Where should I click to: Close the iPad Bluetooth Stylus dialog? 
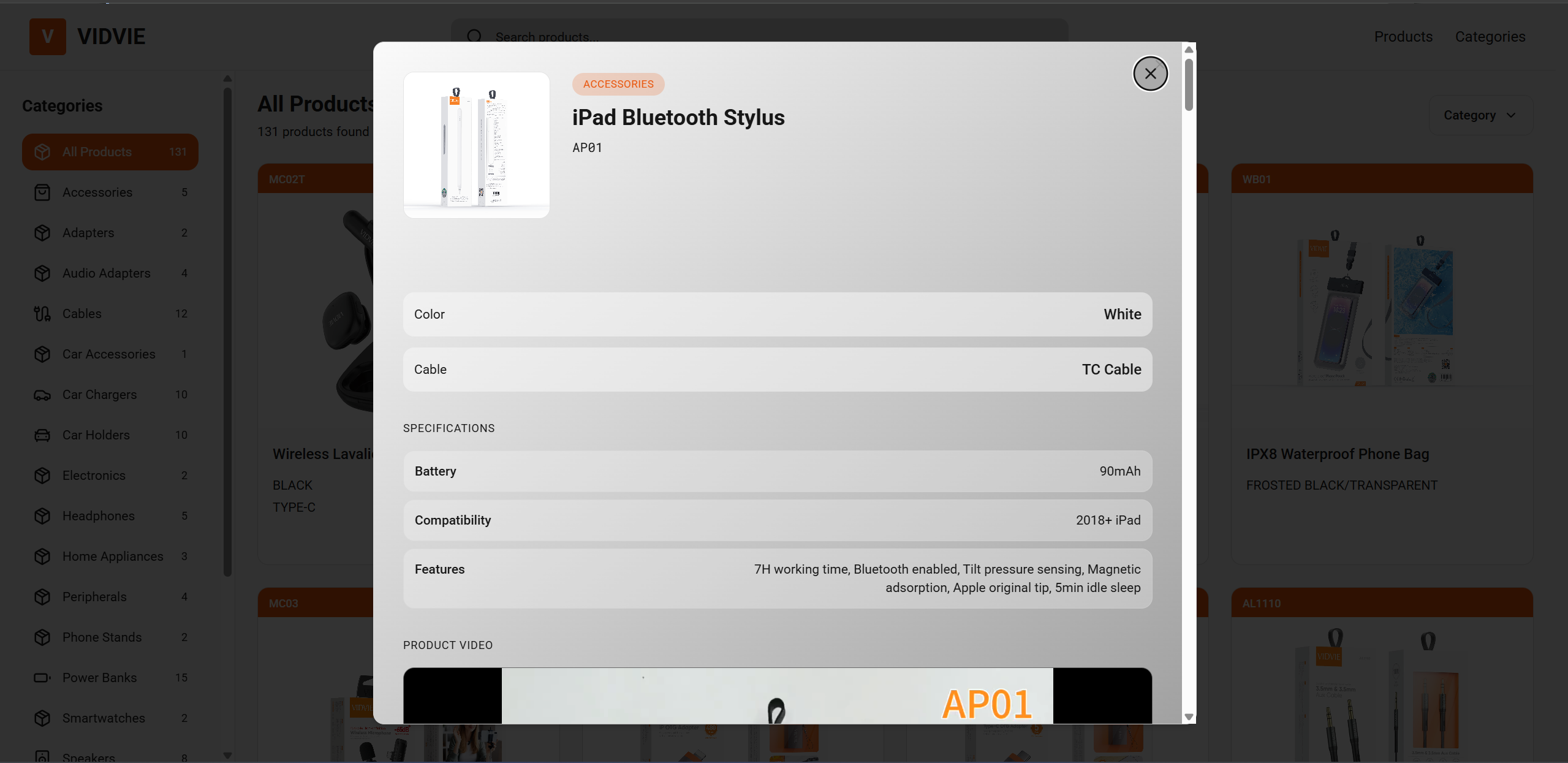pyautogui.click(x=1150, y=74)
